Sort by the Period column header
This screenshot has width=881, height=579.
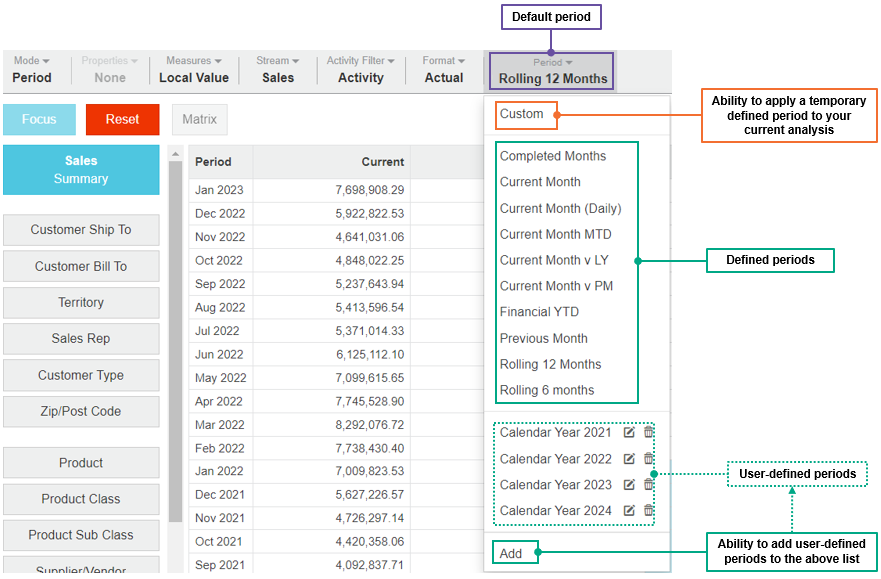(x=220, y=162)
